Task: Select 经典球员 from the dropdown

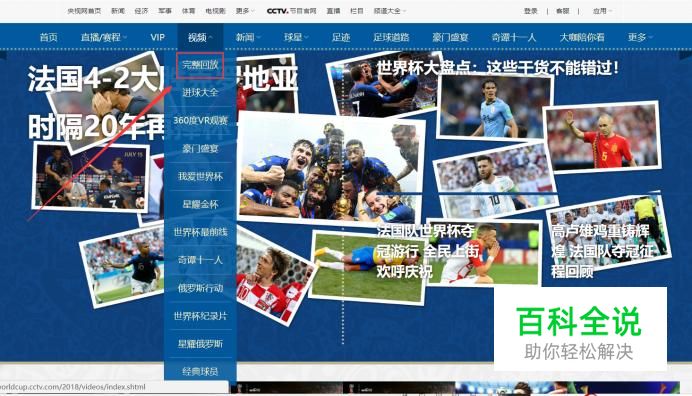Action: (200, 371)
